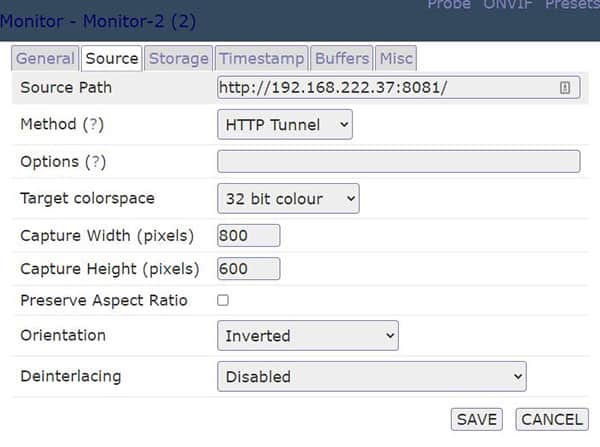Select the Misc tab
The height and width of the screenshot is (447, 600).
396,59
